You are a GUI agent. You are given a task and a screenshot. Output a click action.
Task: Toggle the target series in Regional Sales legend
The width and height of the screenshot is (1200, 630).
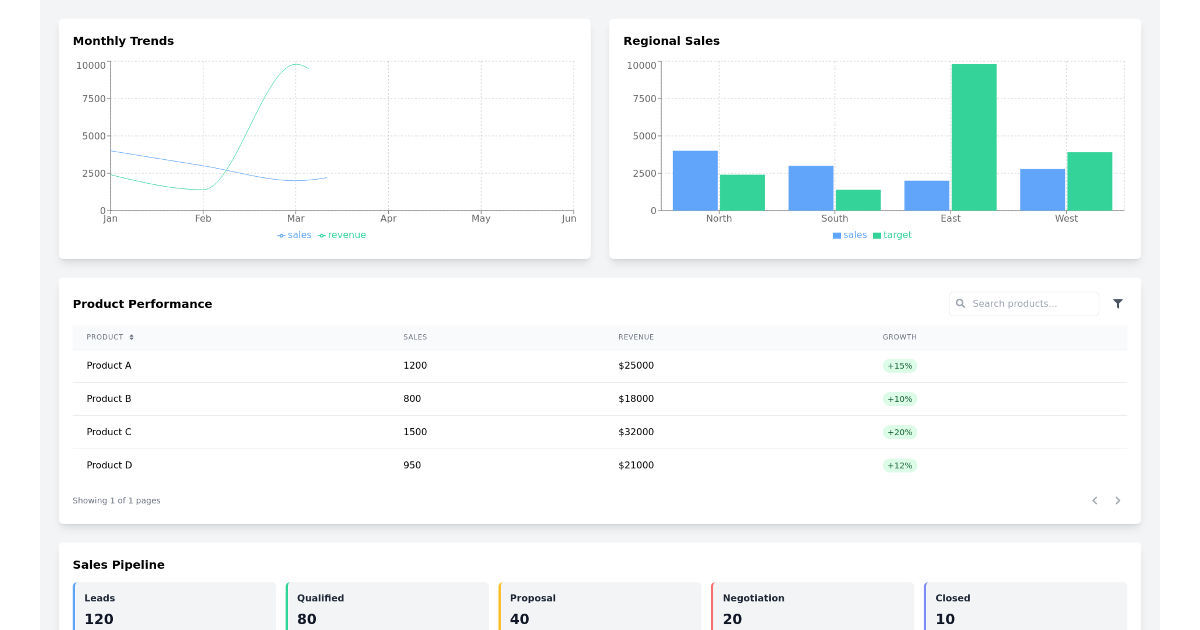(x=891, y=234)
